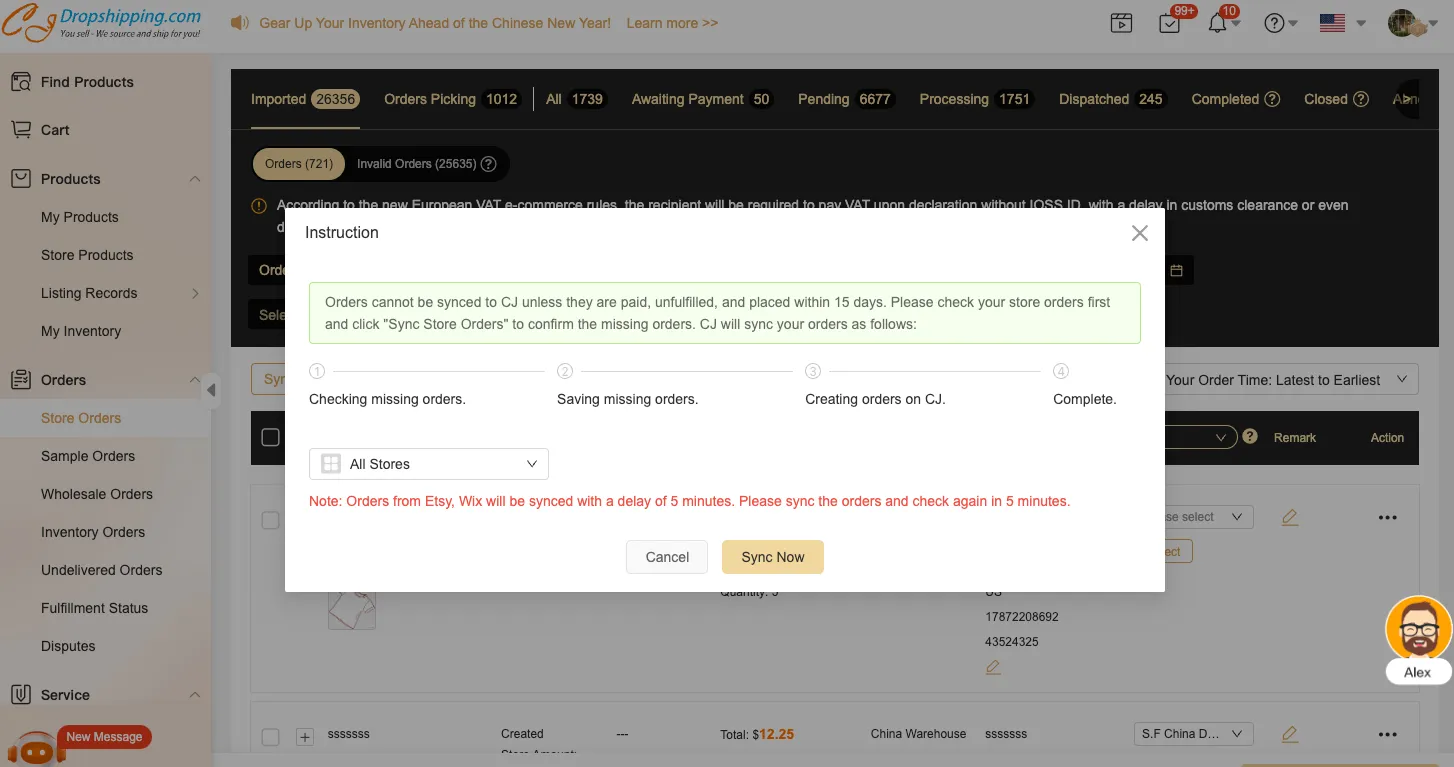Open the notification bell icon
The height and width of the screenshot is (767, 1454).
1217,23
